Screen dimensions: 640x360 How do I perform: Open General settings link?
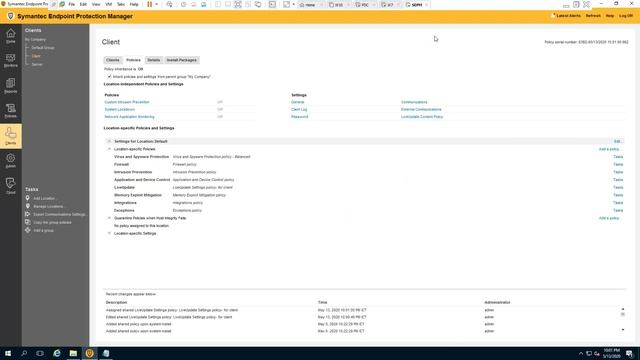coord(298,102)
